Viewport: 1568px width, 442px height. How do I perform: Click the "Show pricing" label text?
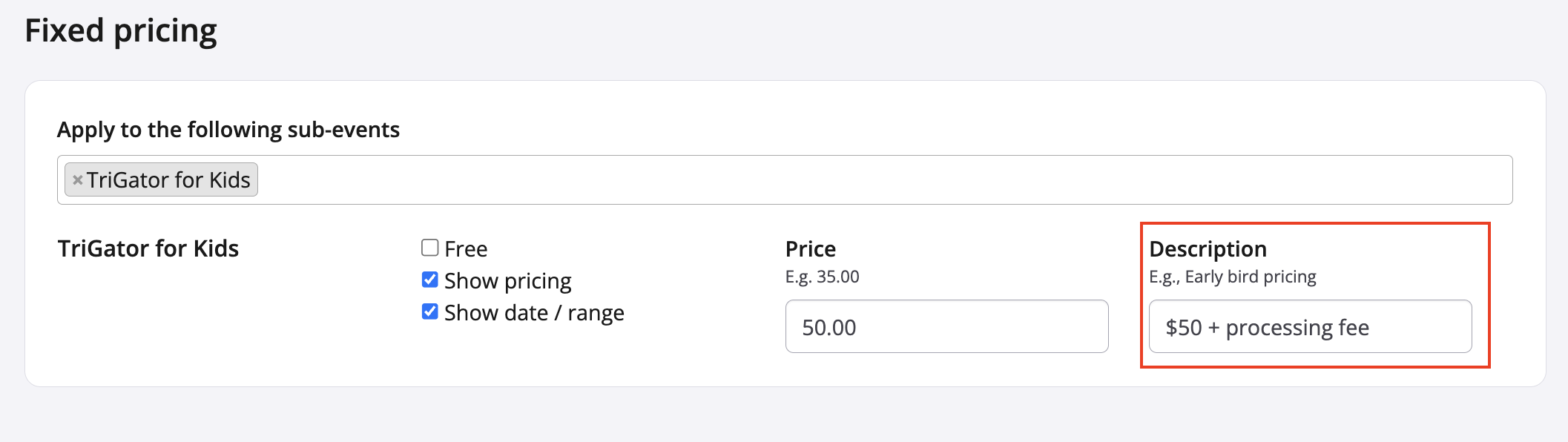click(x=508, y=281)
